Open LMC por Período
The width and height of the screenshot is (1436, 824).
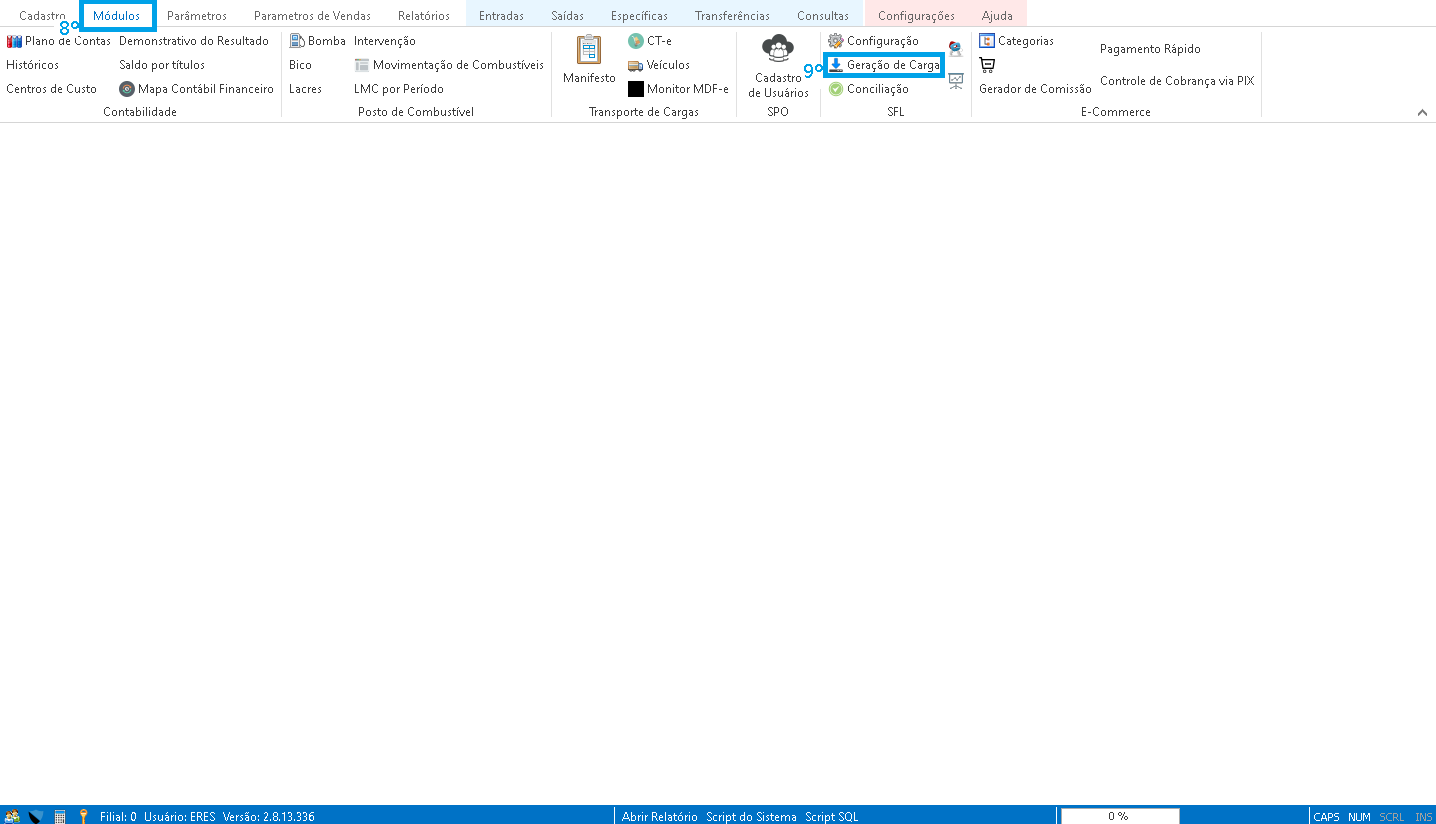pos(399,89)
